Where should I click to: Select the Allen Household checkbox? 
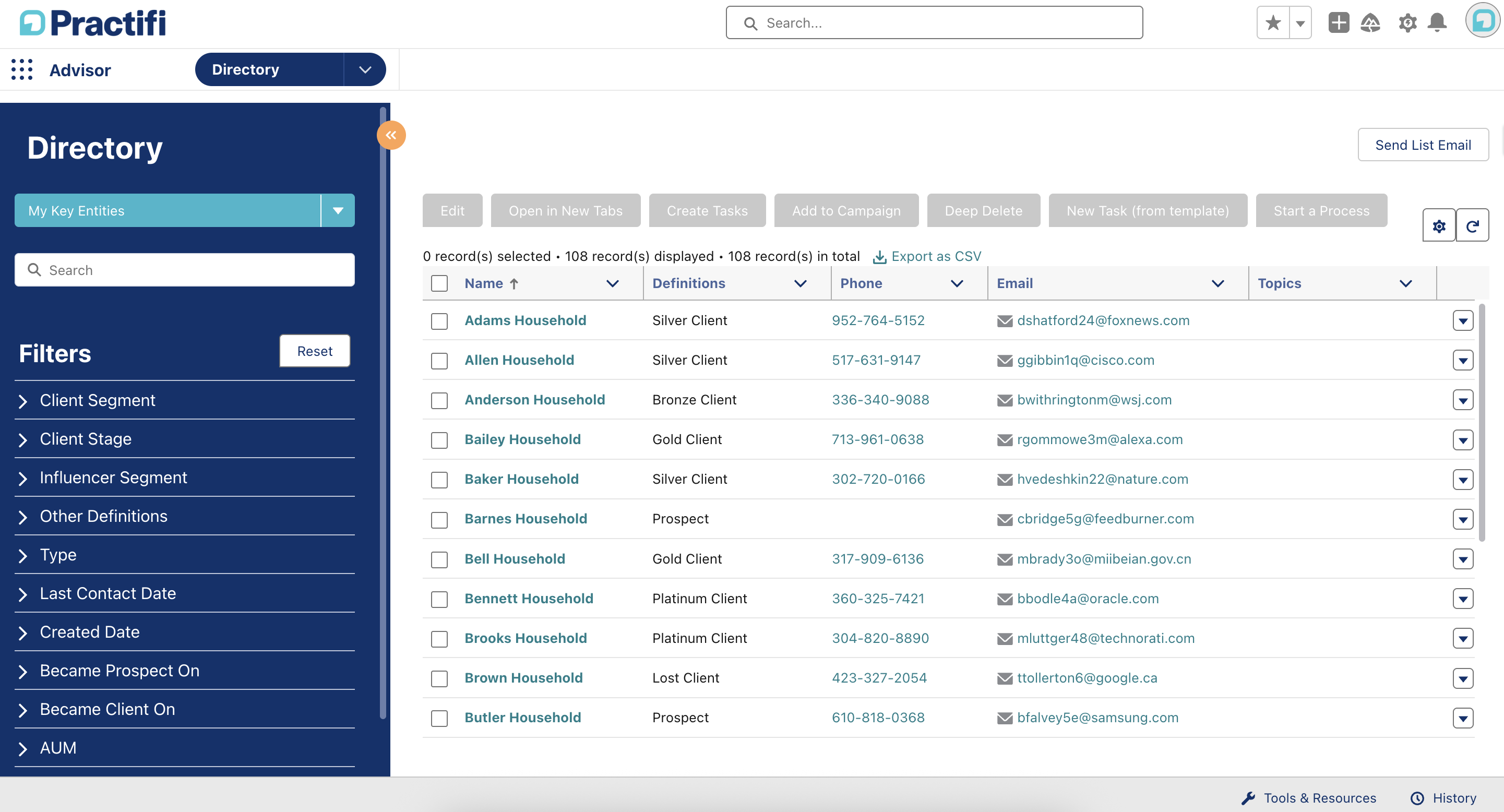click(x=439, y=361)
